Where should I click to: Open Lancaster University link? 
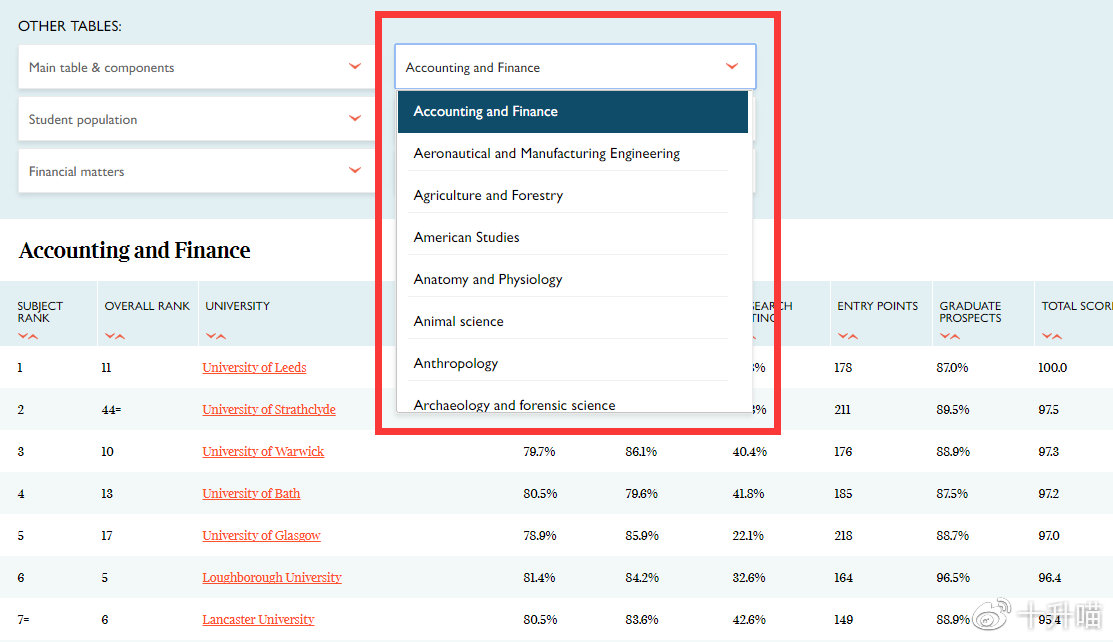(x=258, y=619)
